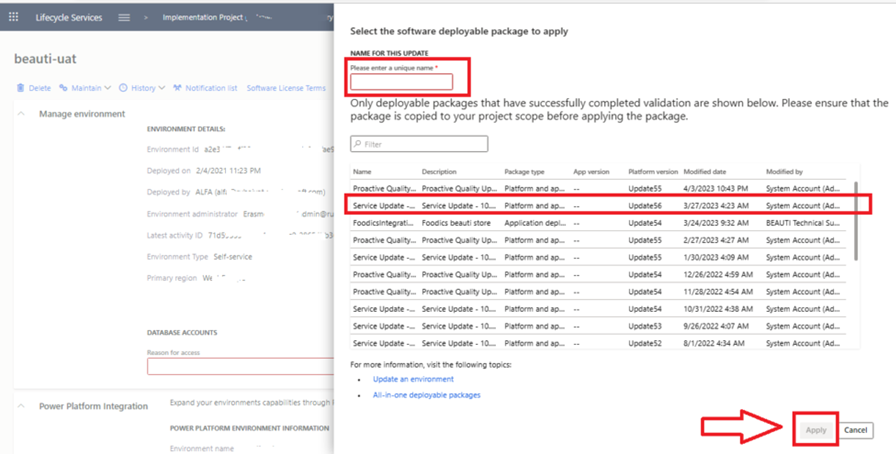Click the Lifecycle Services header title
896x454 pixels.
[x=69, y=18]
